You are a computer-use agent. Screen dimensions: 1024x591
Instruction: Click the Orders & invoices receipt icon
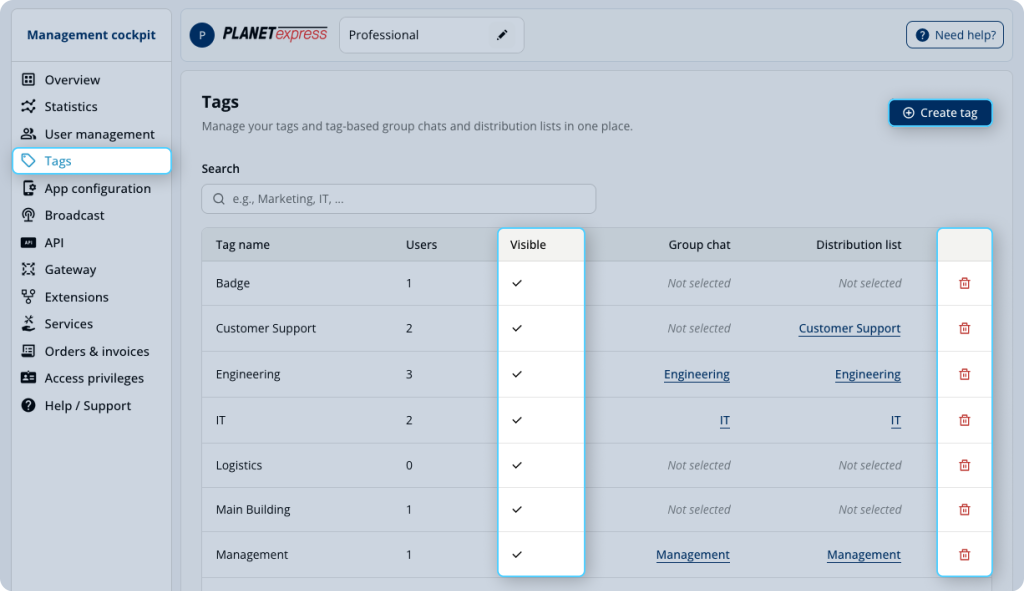click(x=28, y=351)
